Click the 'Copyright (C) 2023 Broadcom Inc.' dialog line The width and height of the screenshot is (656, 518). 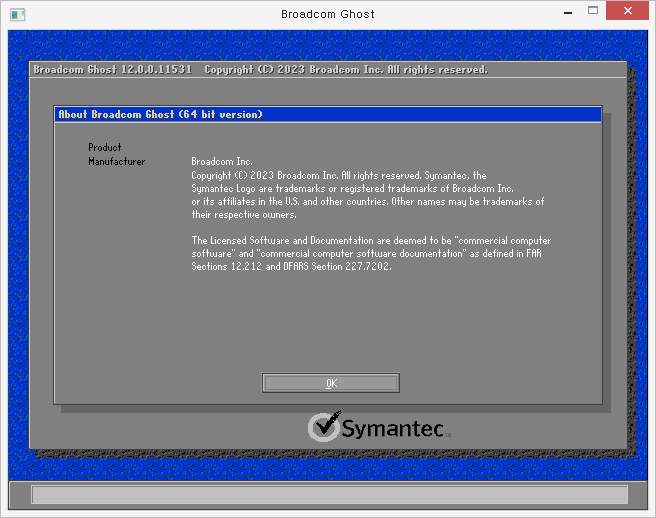[339, 175]
